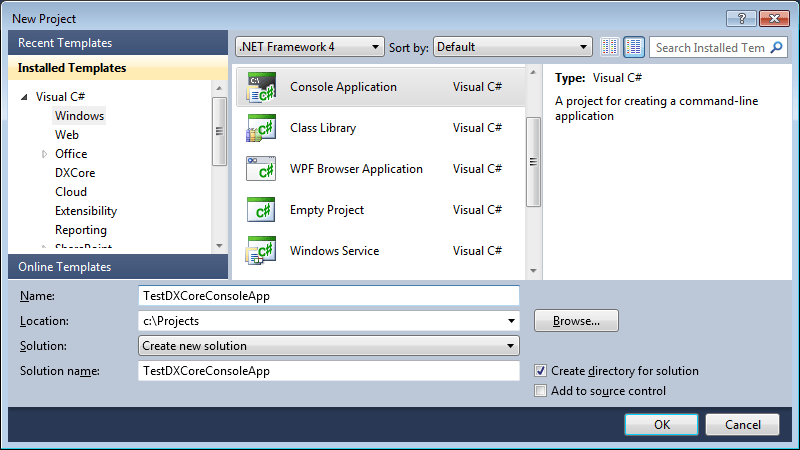
Task: Click the search magnifier icon
Action: click(777, 47)
